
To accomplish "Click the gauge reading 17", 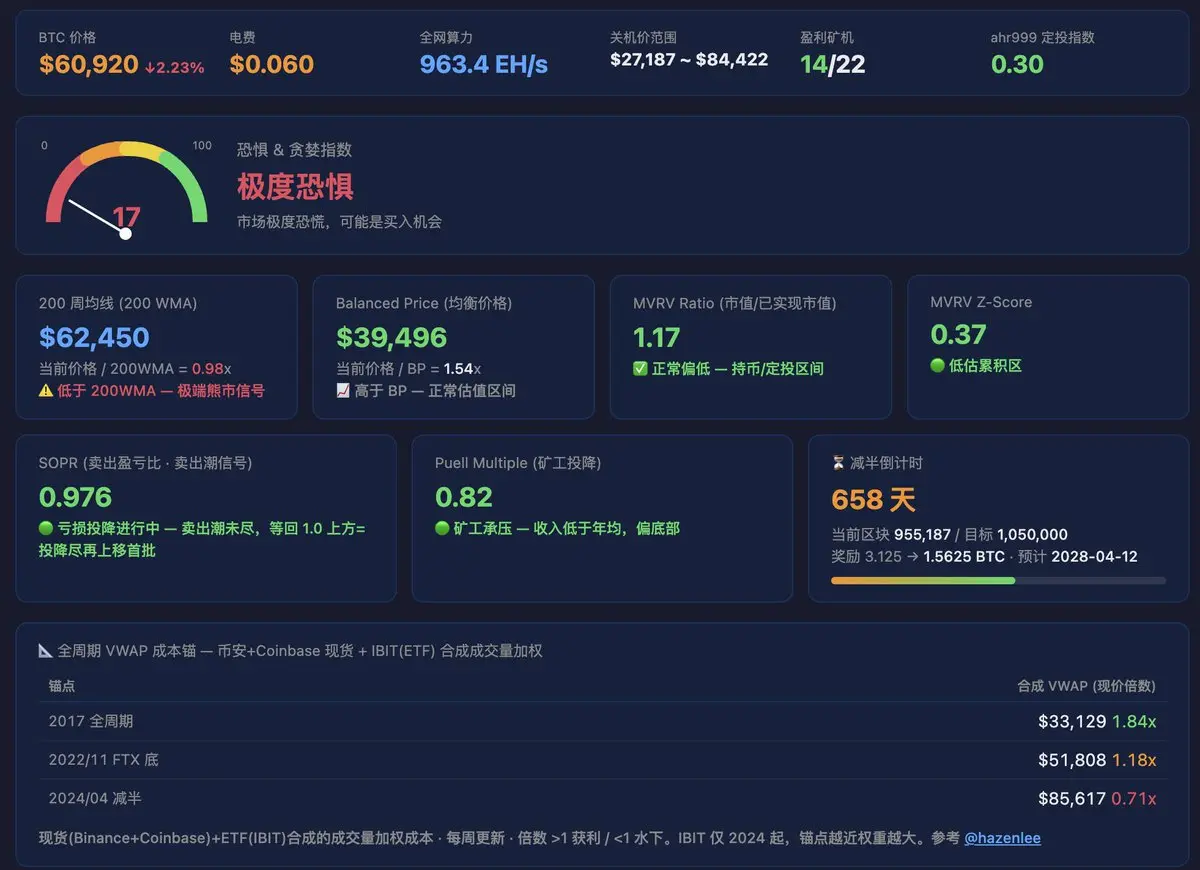I will [x=126, y=217].
